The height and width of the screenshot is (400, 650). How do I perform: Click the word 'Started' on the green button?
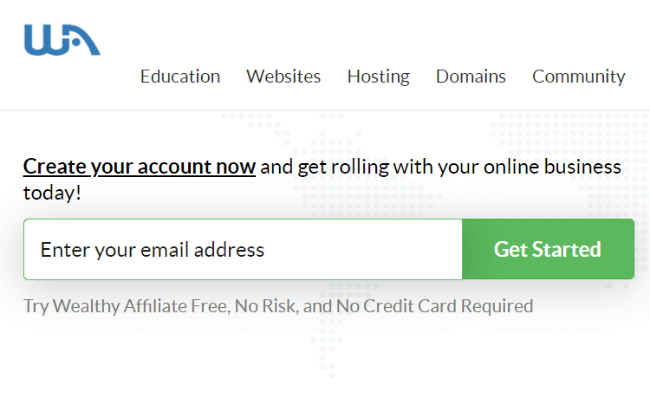pyautogui.click(x=566, y=250)
